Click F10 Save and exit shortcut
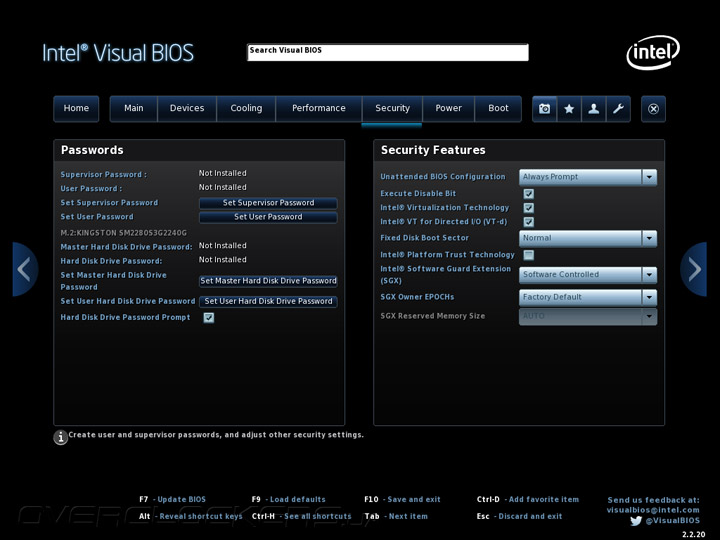 pos(402,500)
